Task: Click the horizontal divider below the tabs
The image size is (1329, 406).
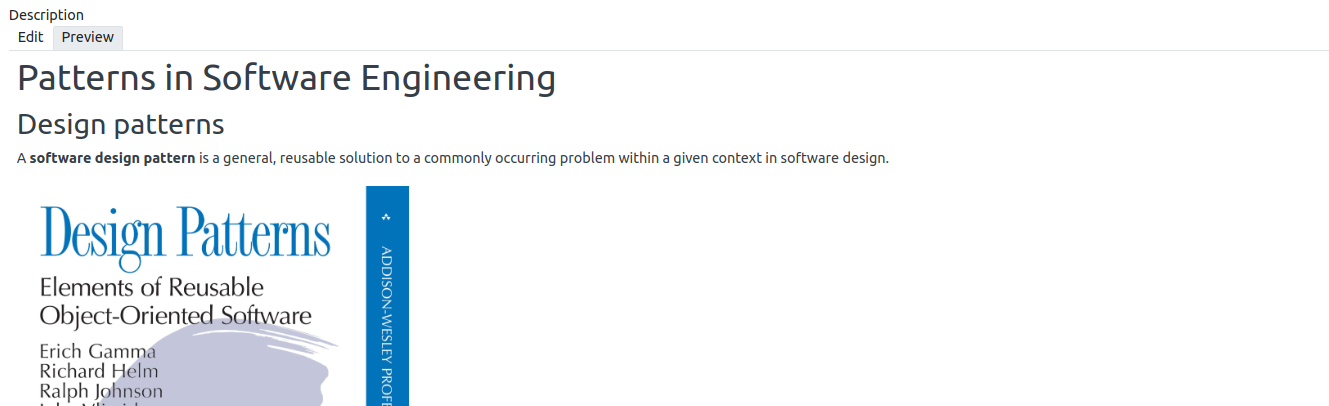Action: click(x=700, y=50)
